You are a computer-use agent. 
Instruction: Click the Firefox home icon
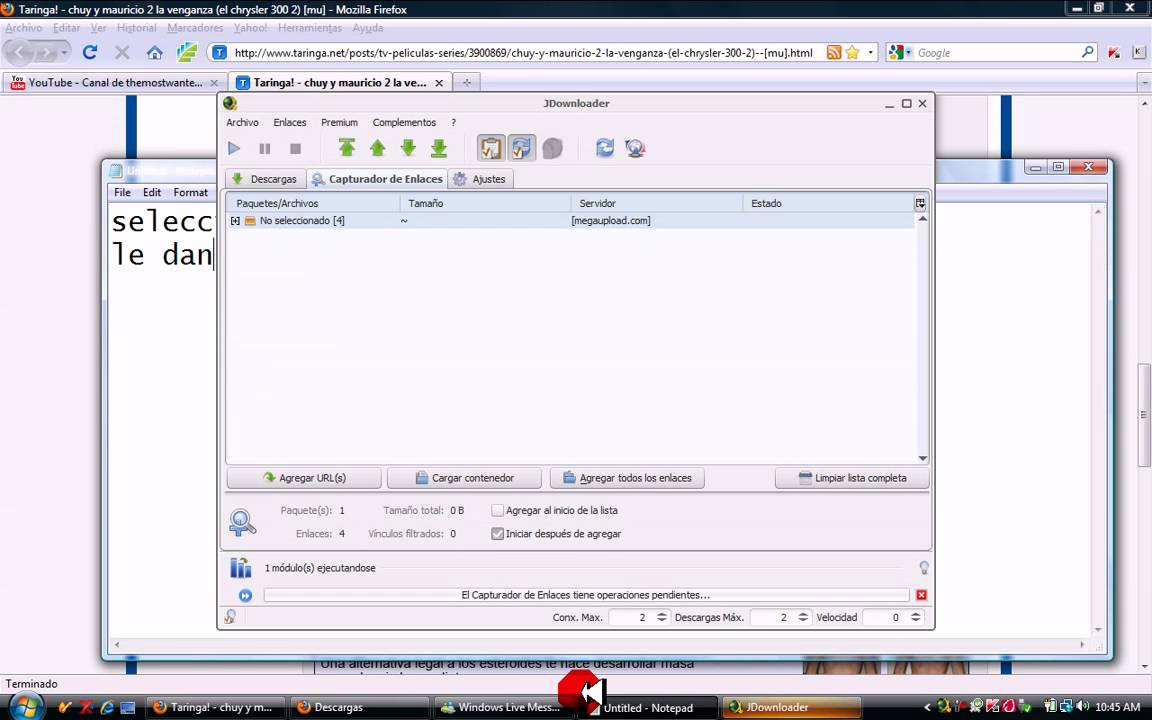154,52
